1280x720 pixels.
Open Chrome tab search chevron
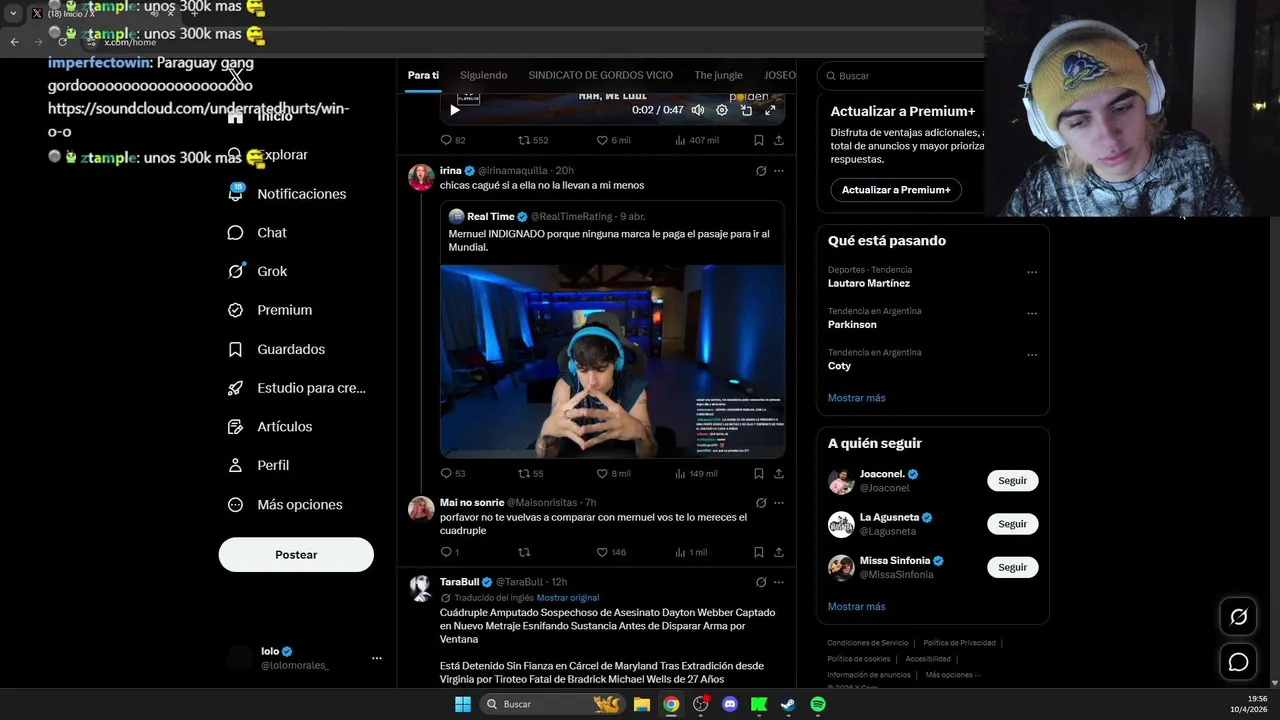point(13,13)
